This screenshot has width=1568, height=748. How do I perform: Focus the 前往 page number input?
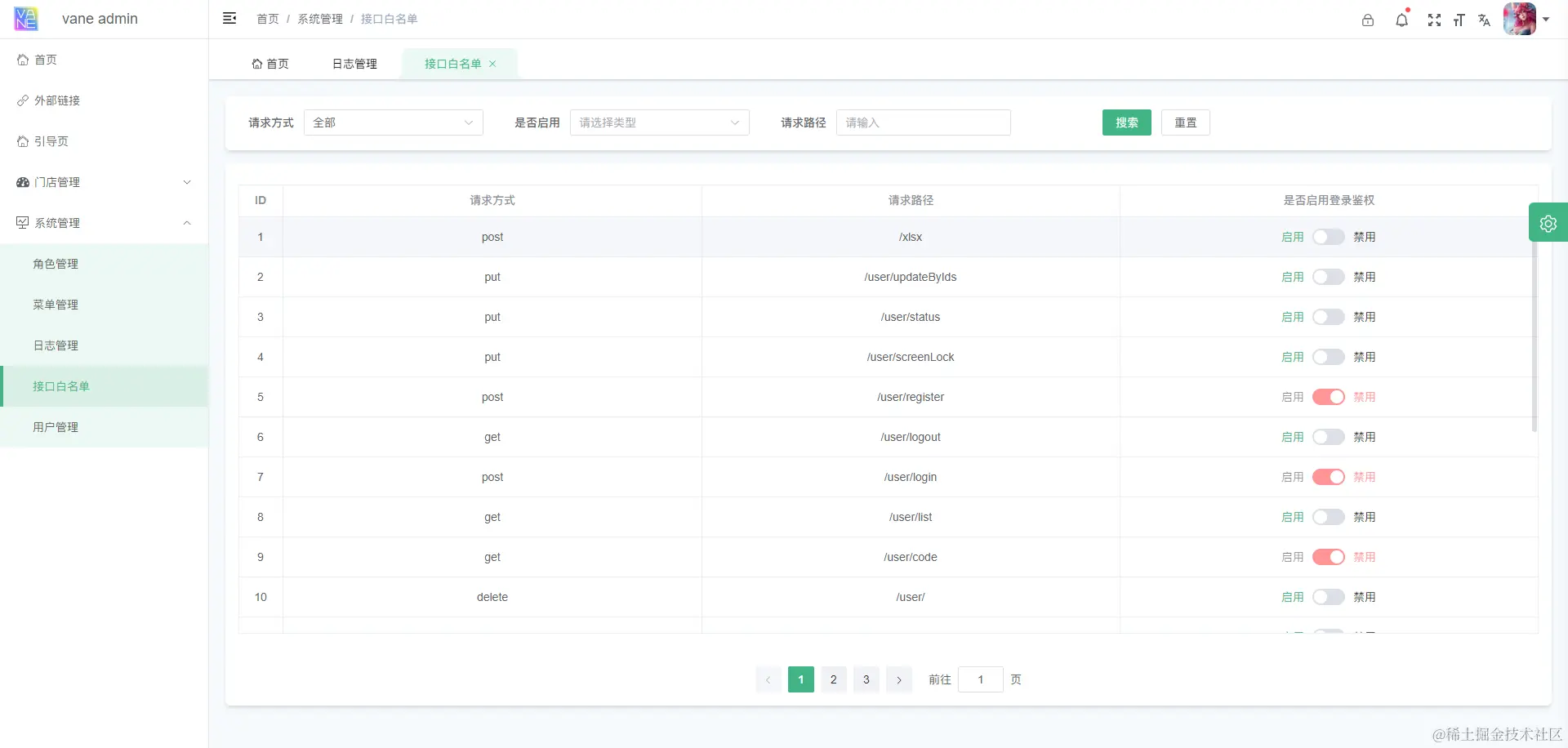(981, 679)
